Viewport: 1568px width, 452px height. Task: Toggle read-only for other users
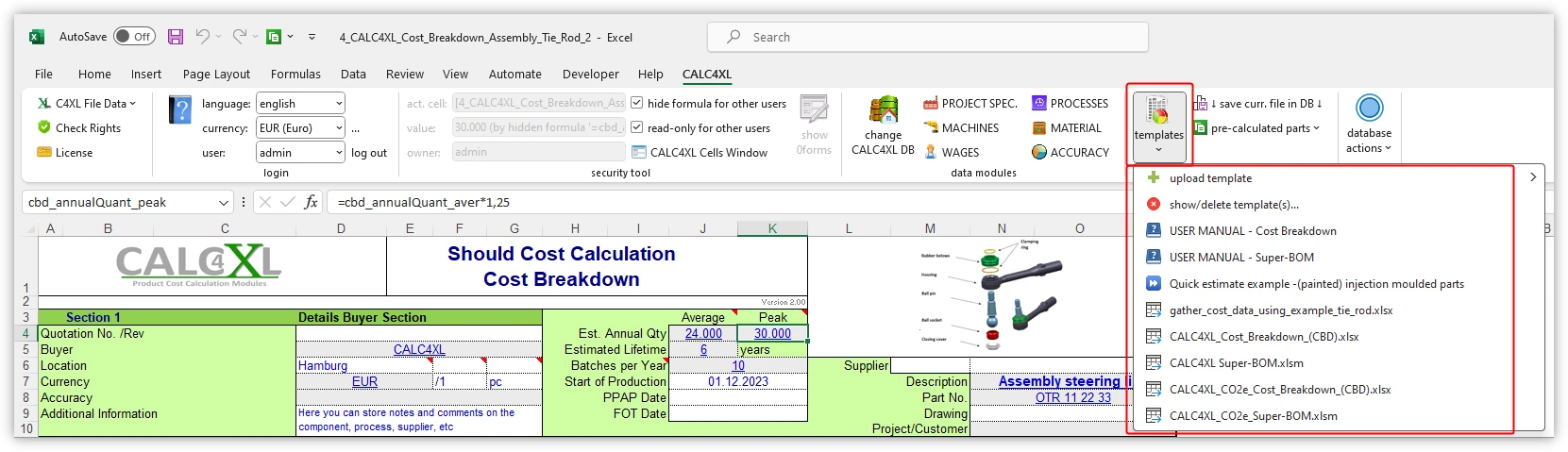[x=636, y=127]
